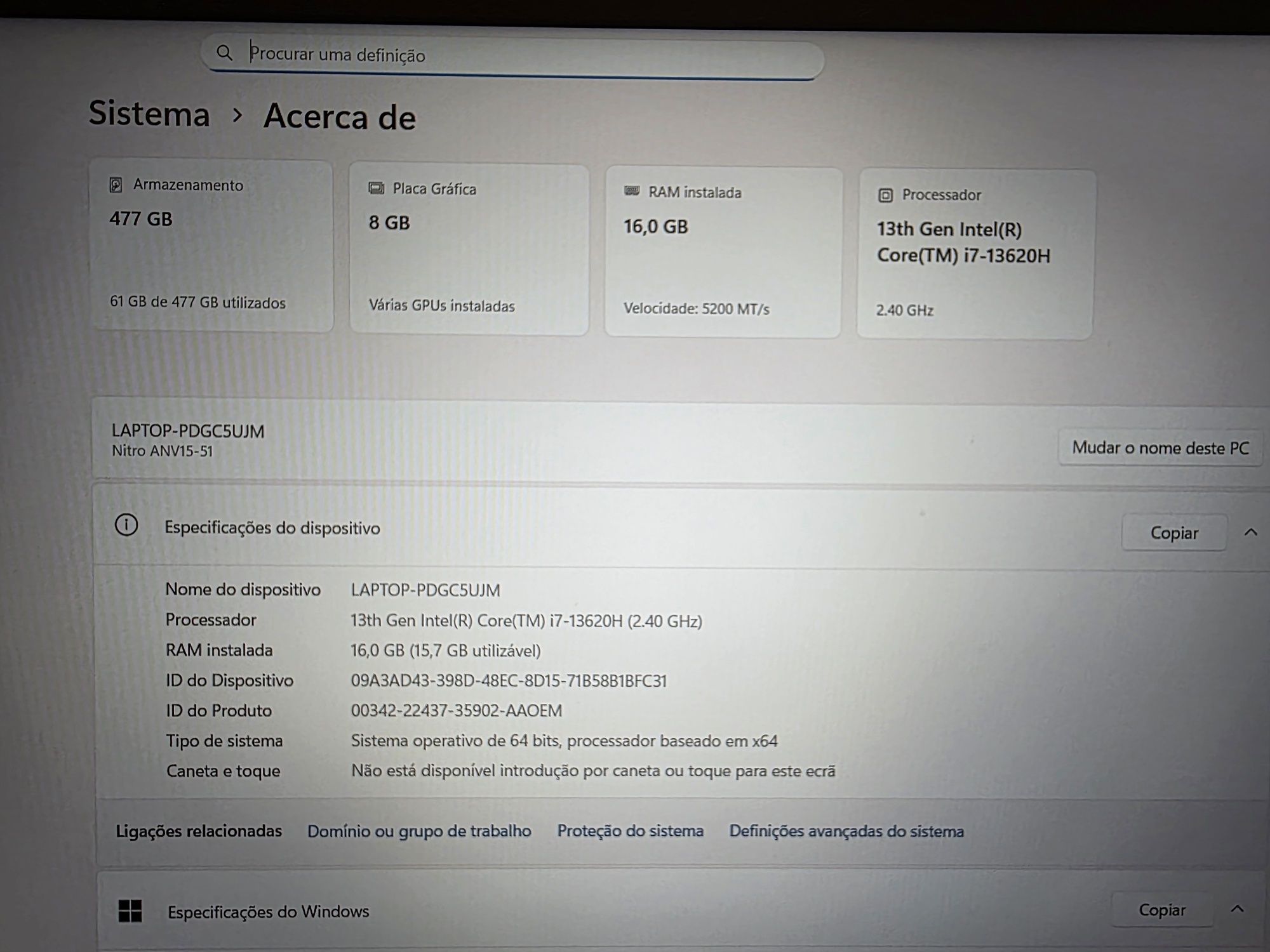
Task: Select the ID do Produto value 00342-22437-35902-AAOEM
Action: coord(457,710)
